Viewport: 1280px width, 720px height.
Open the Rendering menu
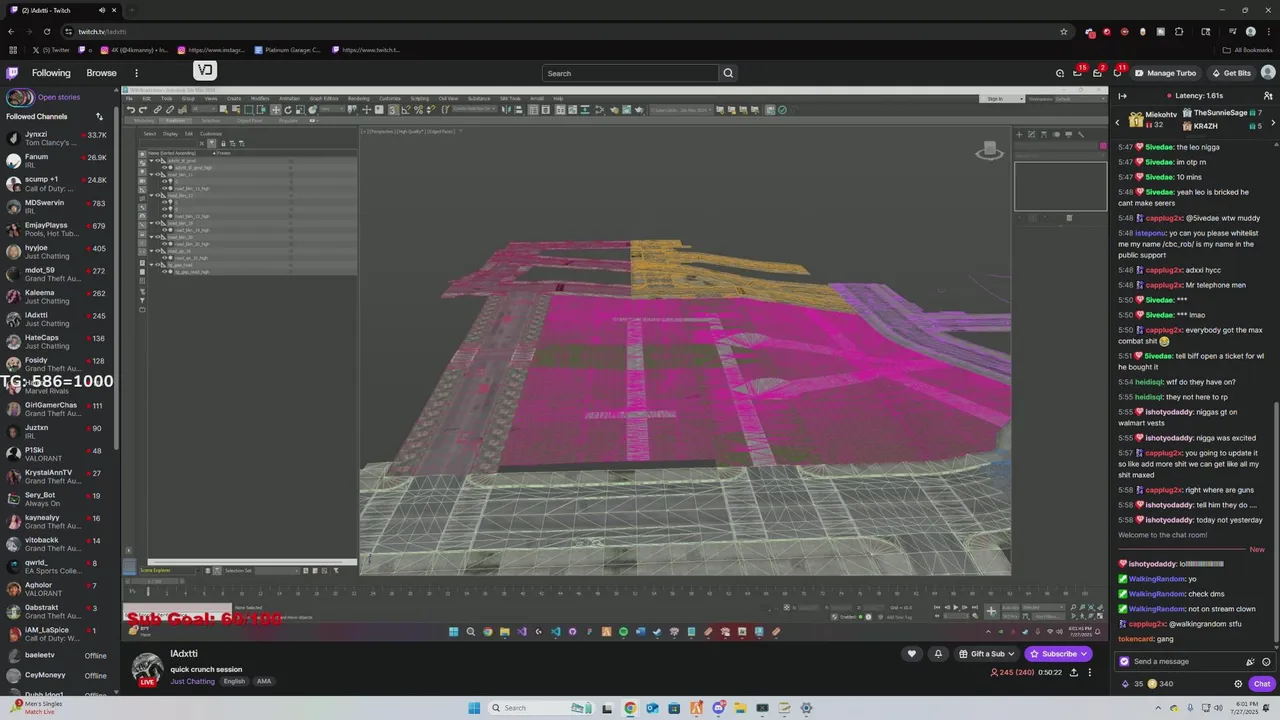(358, 99)
